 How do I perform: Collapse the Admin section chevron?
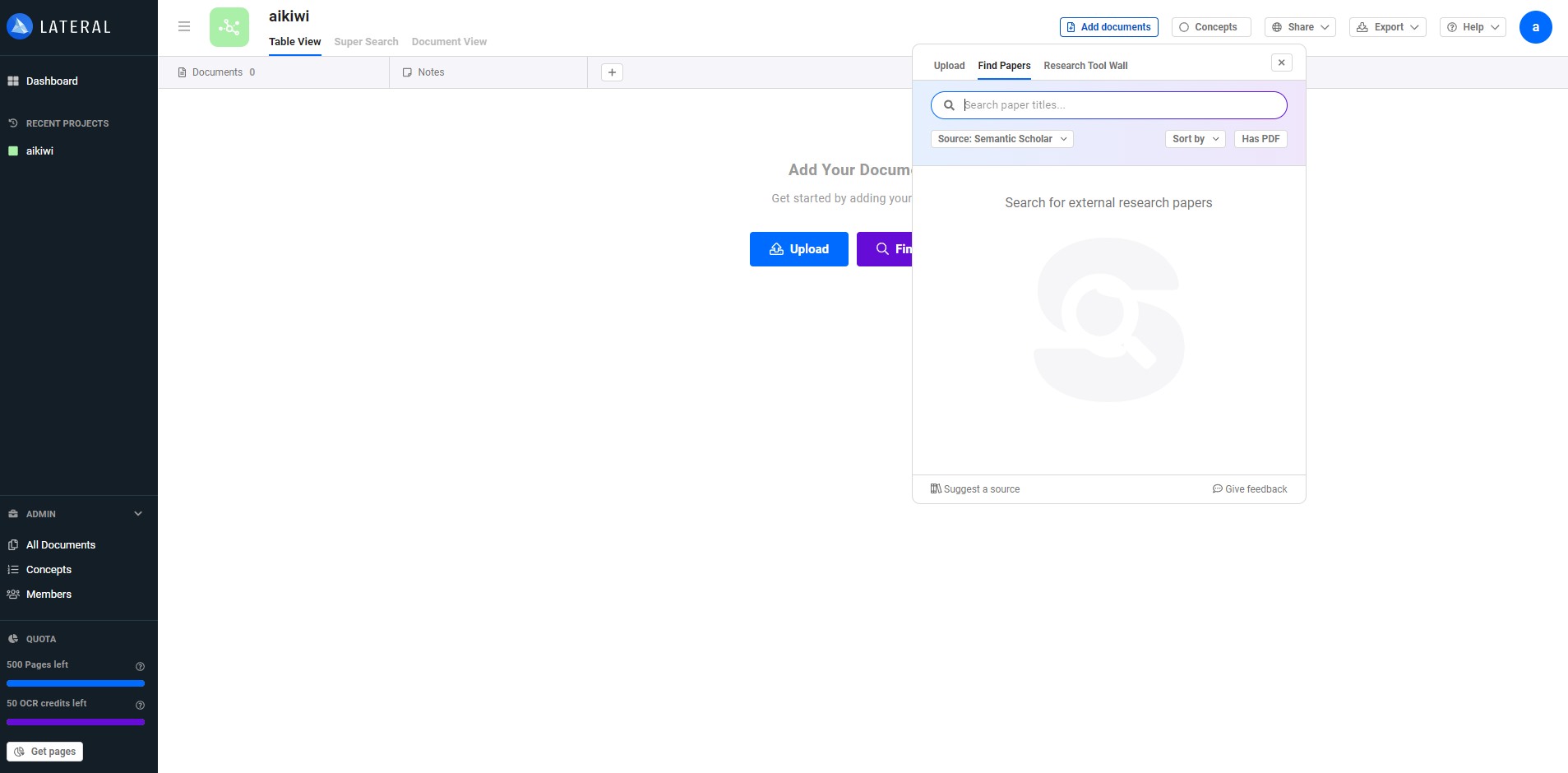138,514
